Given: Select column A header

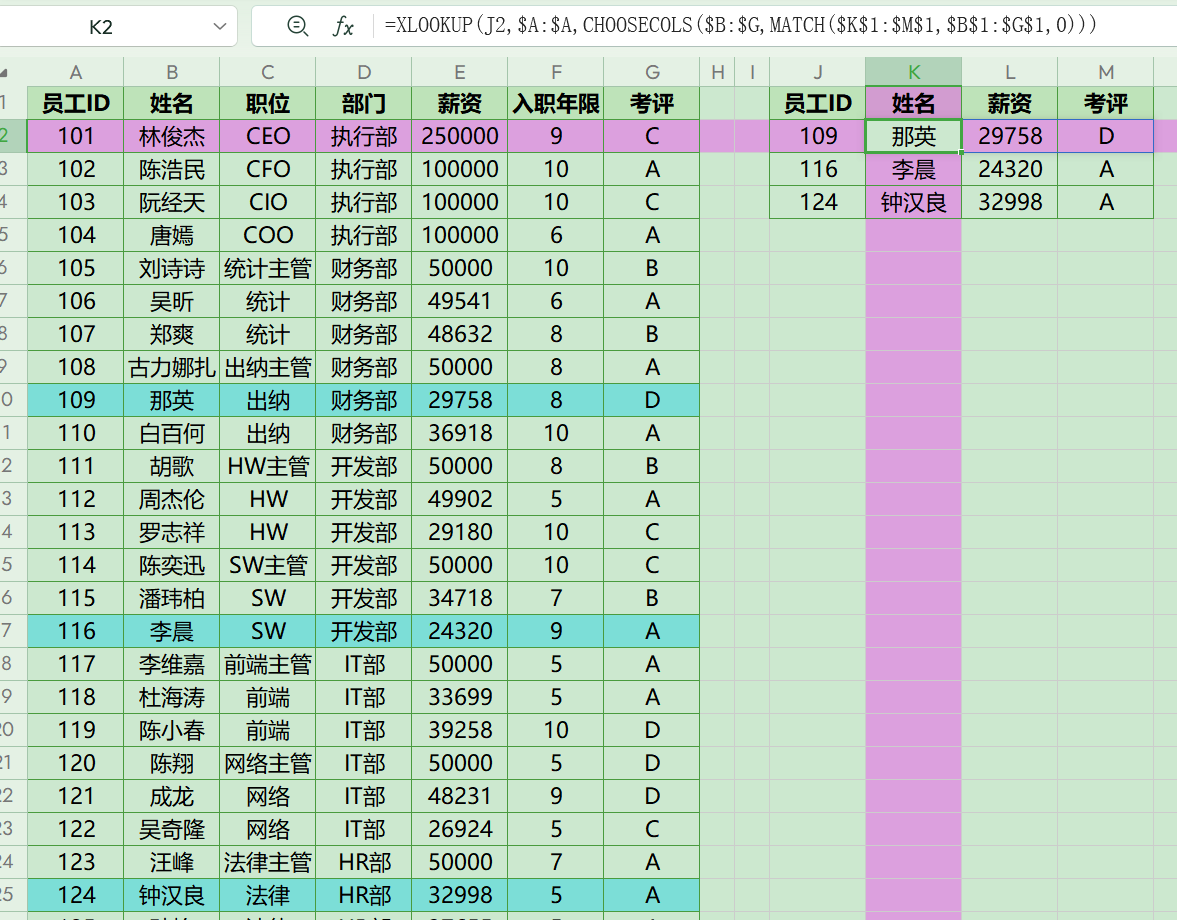Looking at the screenshot, I should [x=76, y=73].
